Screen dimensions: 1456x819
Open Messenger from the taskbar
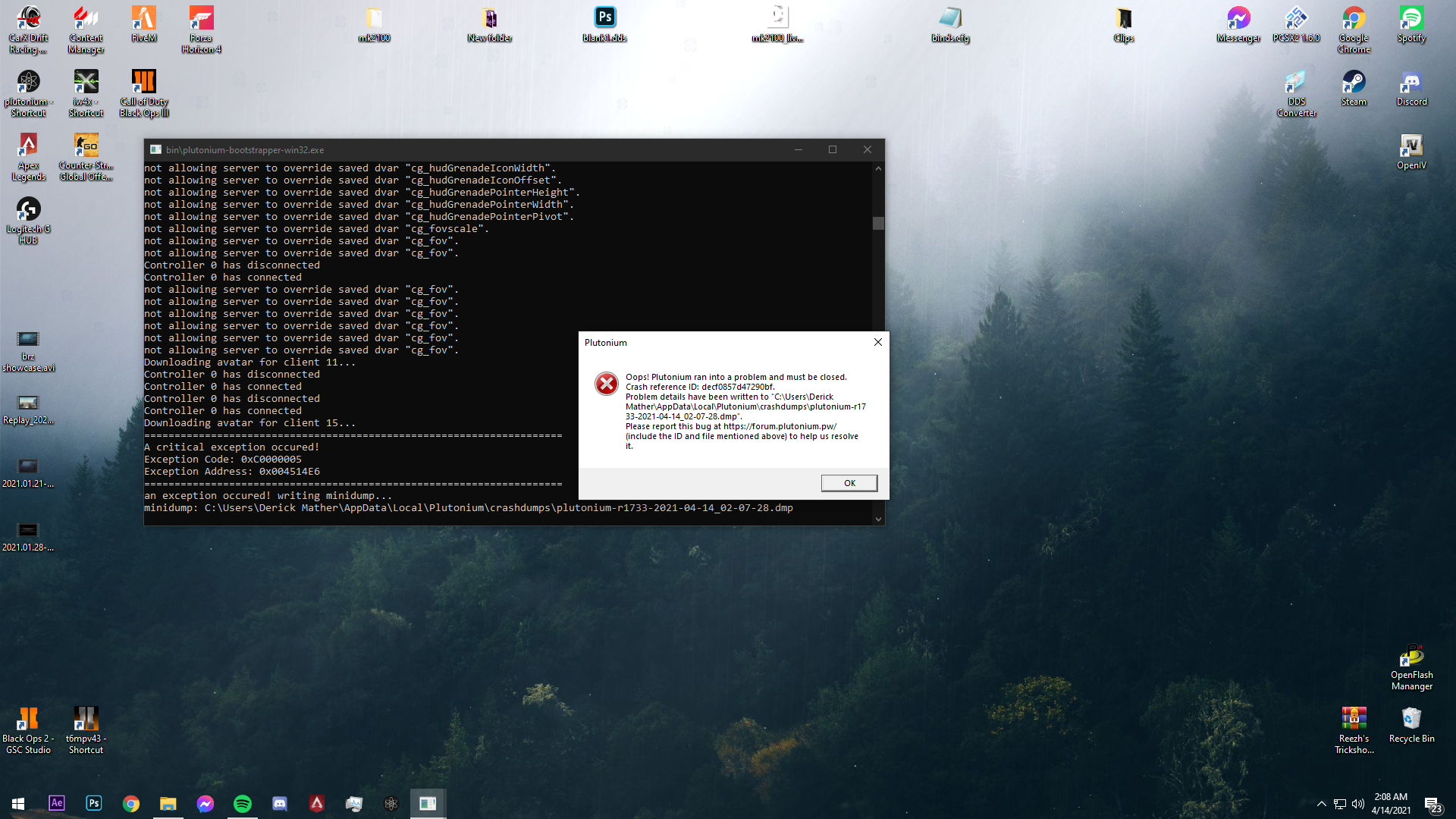[x=205, y=803]
